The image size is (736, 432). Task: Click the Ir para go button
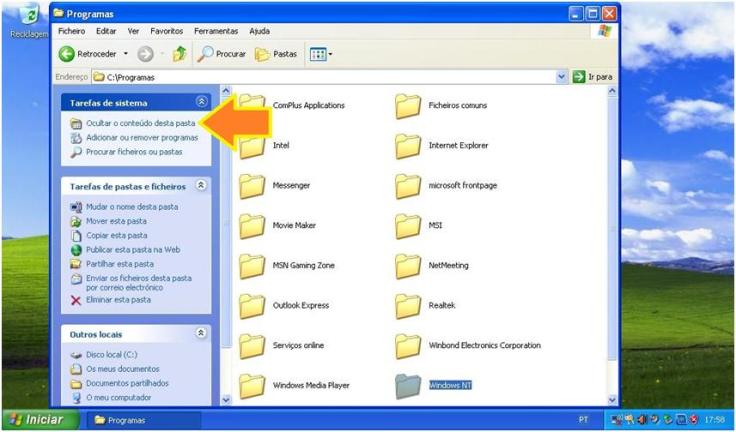(593, 76)
